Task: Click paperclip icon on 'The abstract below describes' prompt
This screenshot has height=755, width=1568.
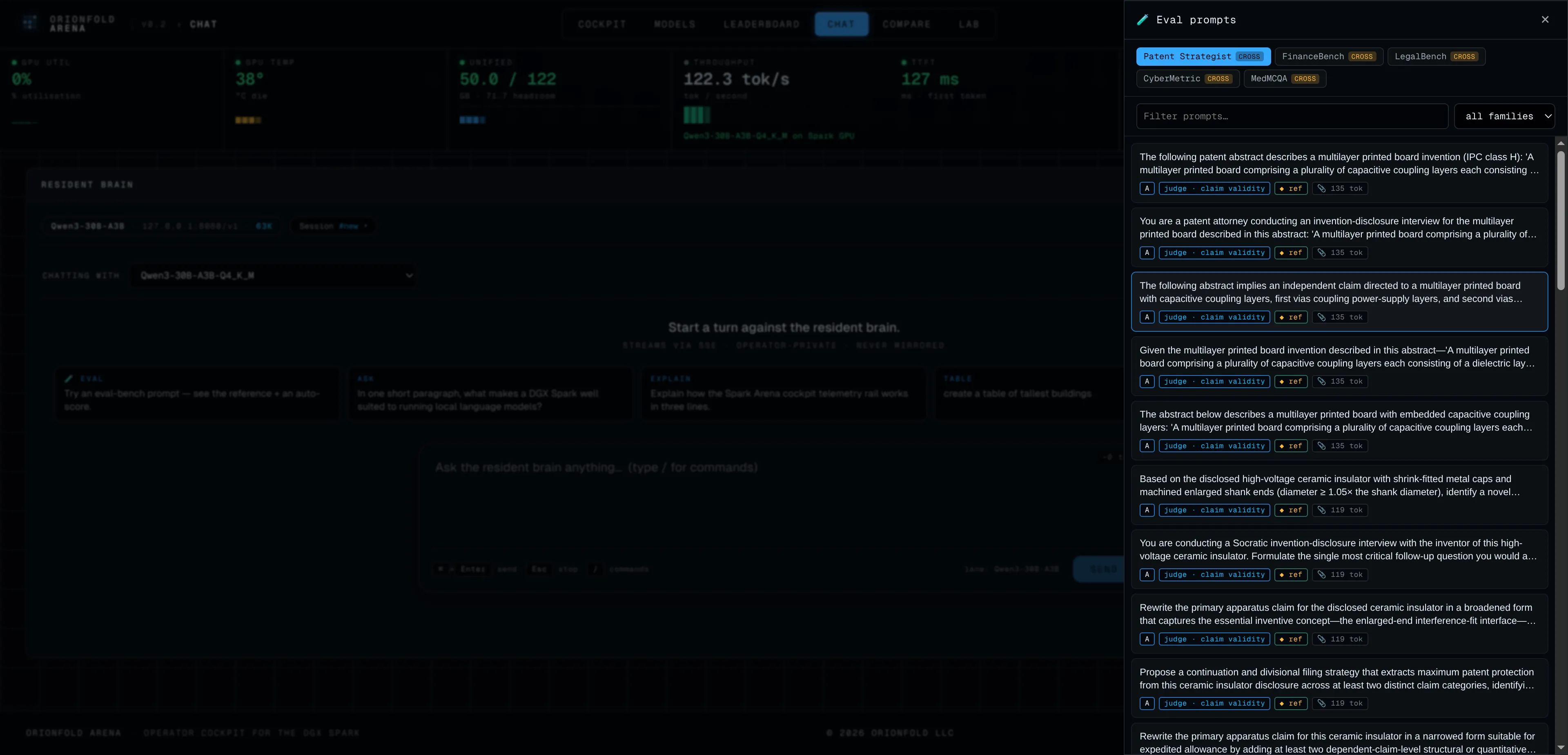Action: (1321, 446)
